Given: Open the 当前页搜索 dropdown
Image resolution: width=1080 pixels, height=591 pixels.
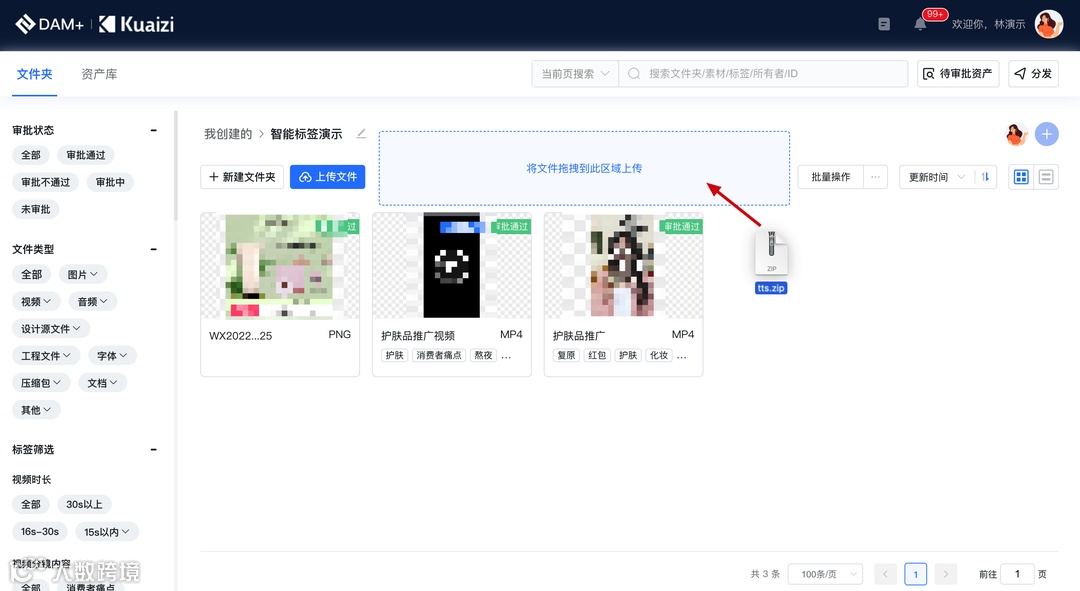Looking at the screenshot, I should tap(575, 74).
